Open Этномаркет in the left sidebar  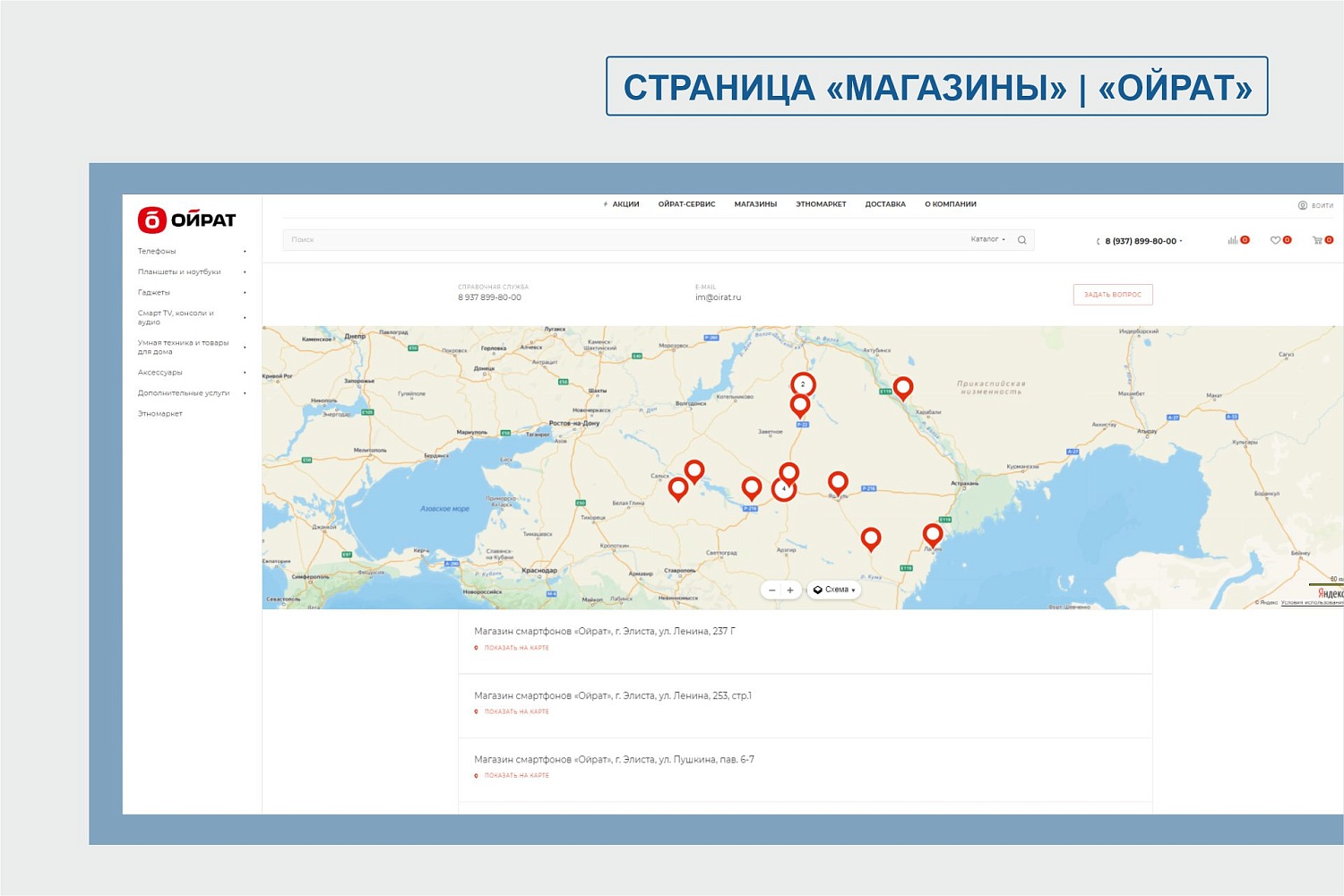click(160, 414)
